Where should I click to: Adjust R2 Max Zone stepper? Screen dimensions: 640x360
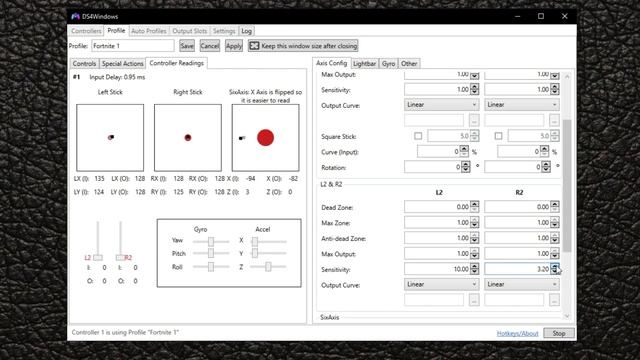pos(554,222)
